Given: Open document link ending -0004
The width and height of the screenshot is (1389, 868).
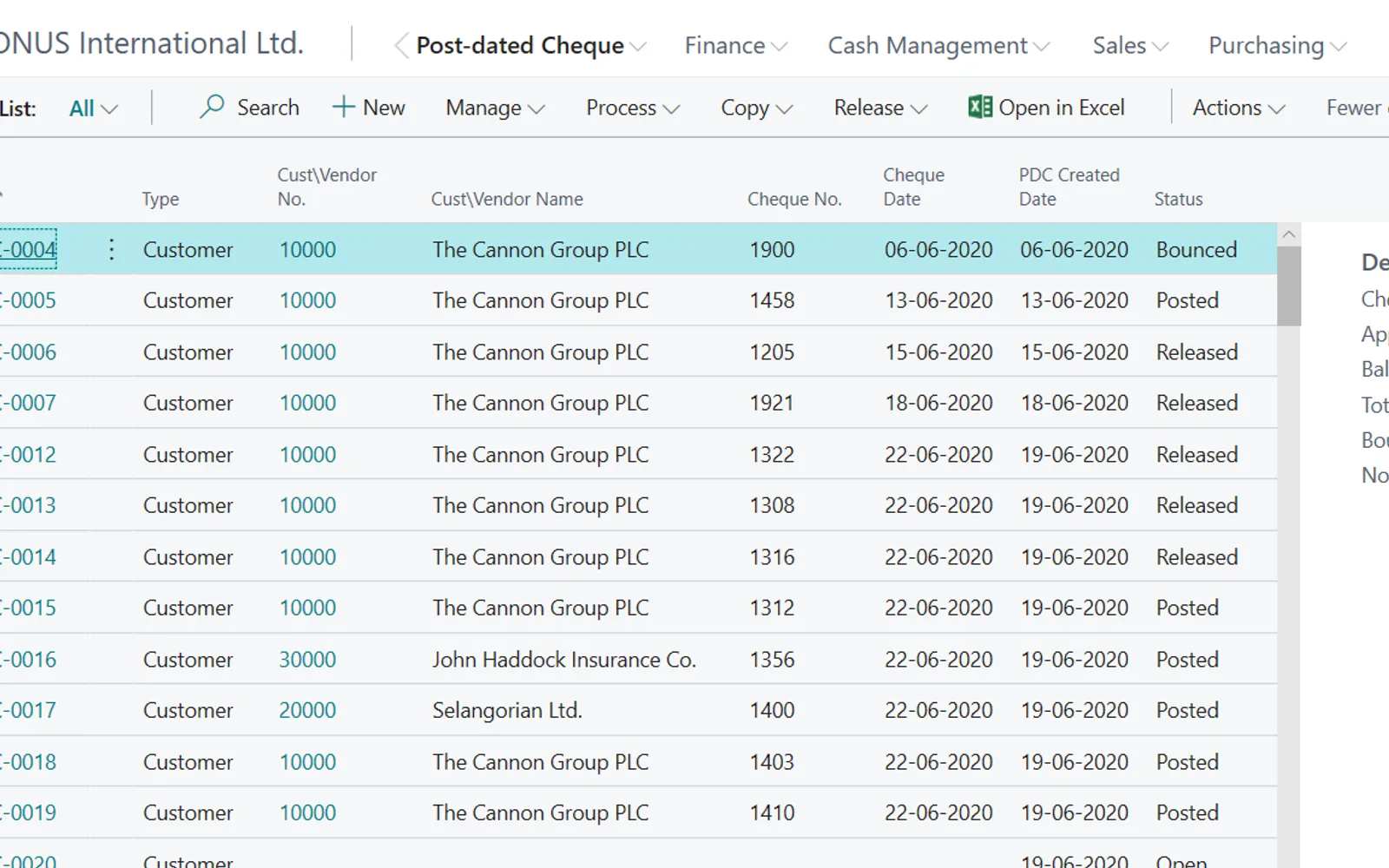Looking at the screenshot, I should click(x=28, y=250).
